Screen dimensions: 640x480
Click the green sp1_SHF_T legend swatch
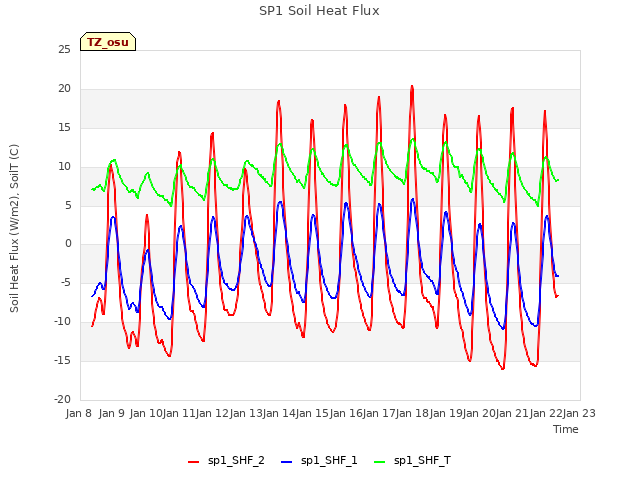380,462
